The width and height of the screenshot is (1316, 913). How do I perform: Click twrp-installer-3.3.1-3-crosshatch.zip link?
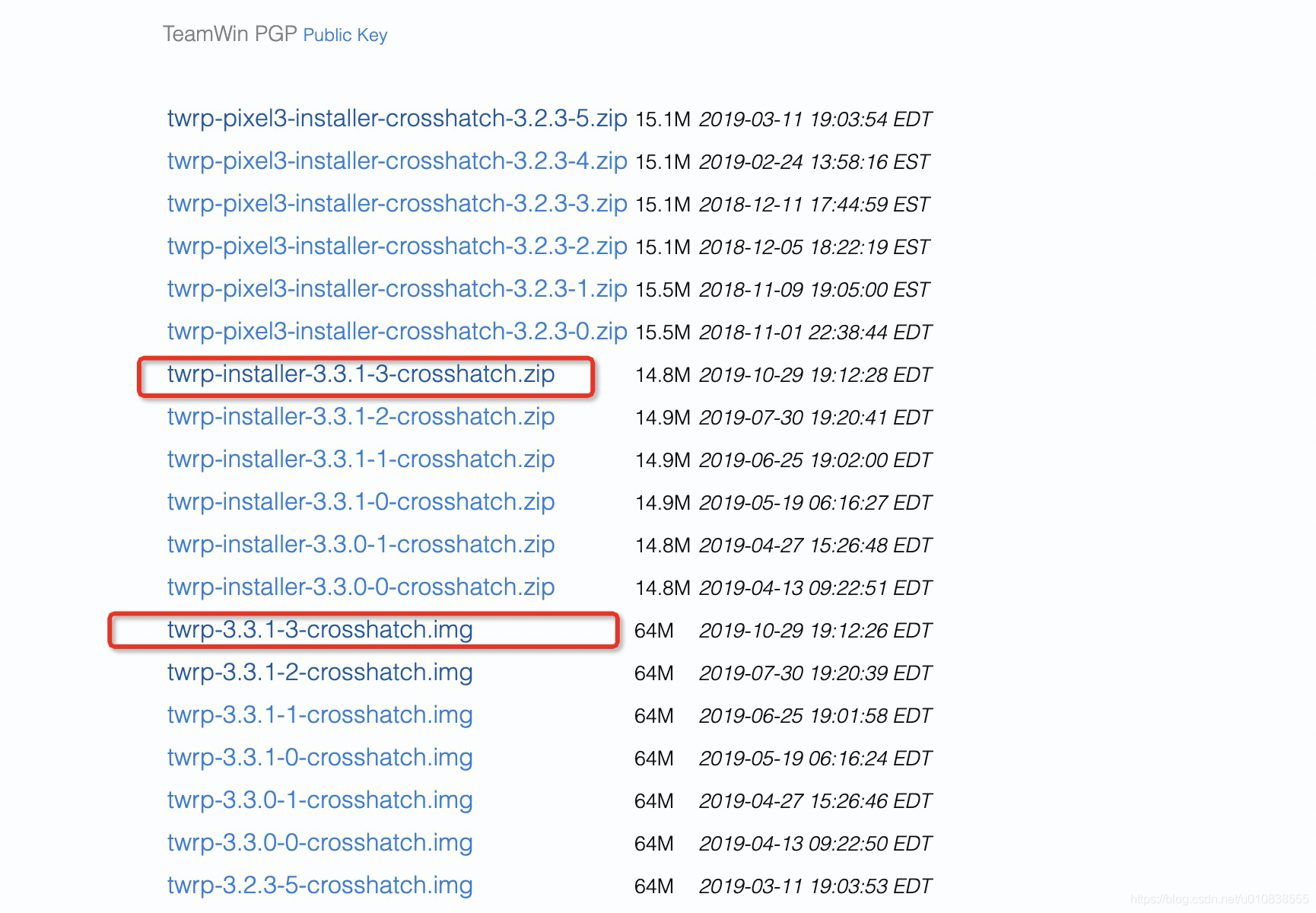coord(361,374)
